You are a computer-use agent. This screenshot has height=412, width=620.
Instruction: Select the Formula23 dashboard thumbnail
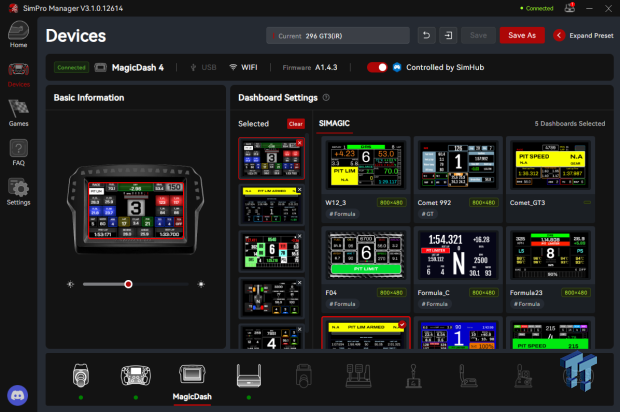550,255
